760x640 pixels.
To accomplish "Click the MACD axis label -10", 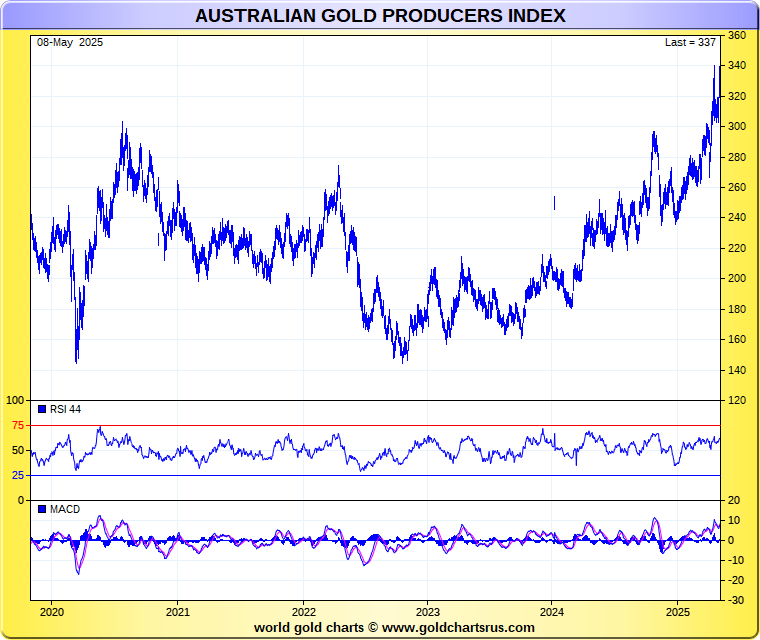I will 736,560.
